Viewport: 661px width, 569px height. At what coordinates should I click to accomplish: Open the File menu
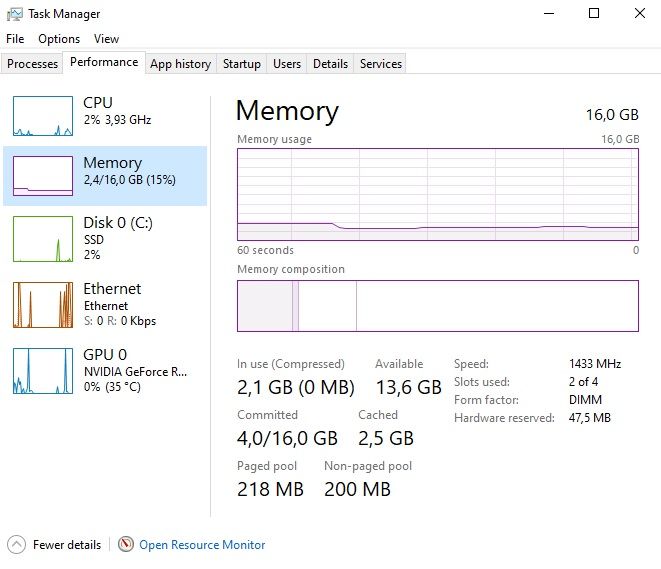pos(15,39)
